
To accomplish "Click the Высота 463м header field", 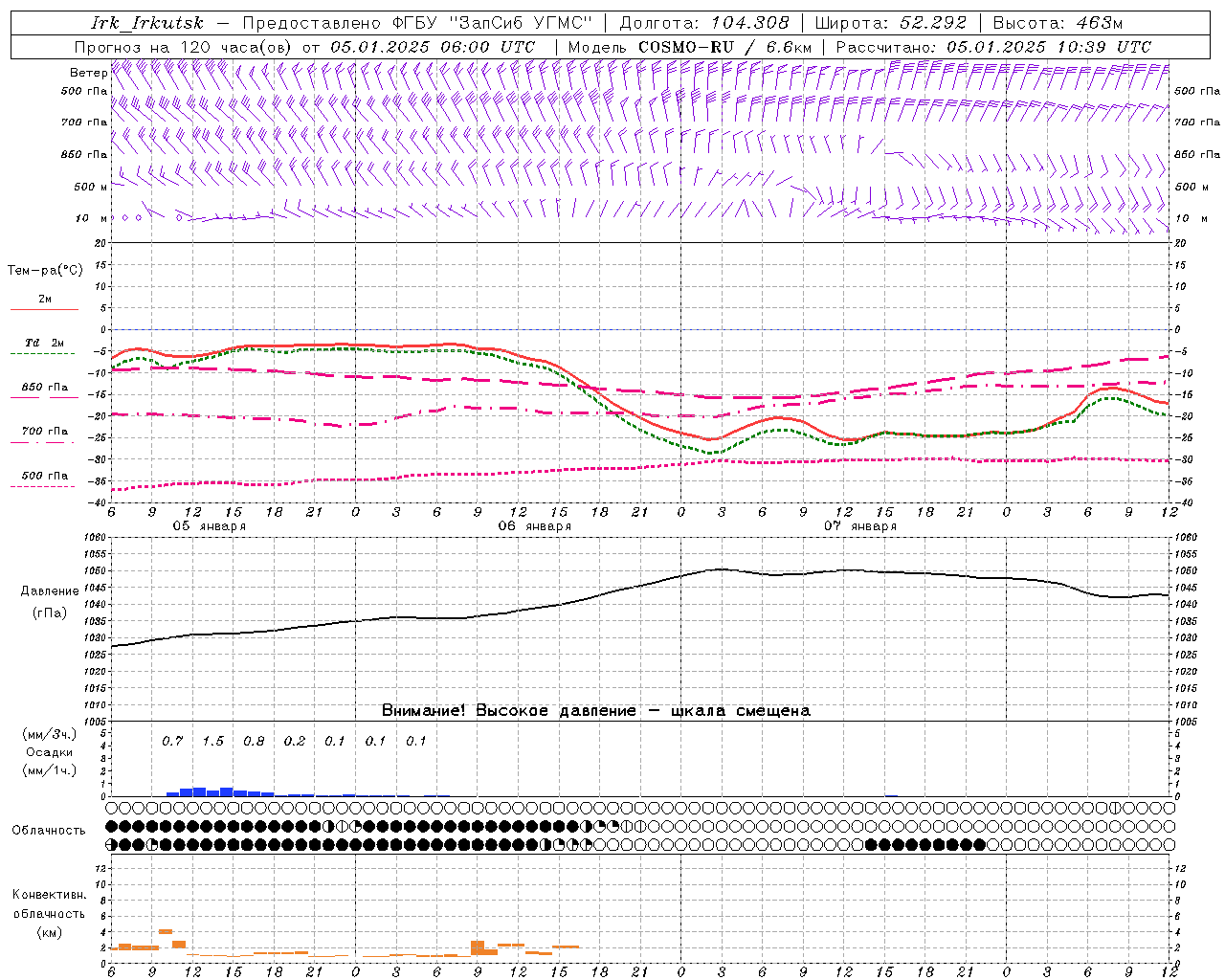I will coord(1058,23).
